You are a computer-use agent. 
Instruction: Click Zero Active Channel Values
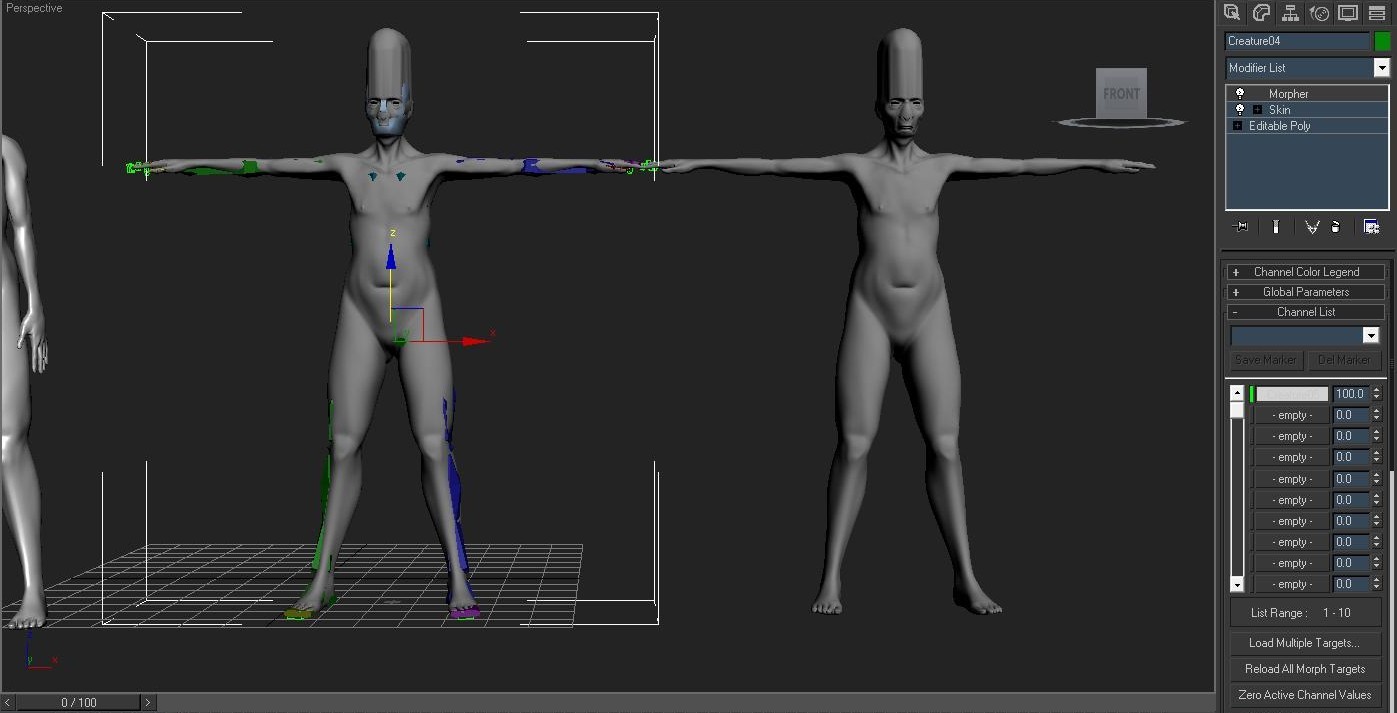[x=1304, y=695]
